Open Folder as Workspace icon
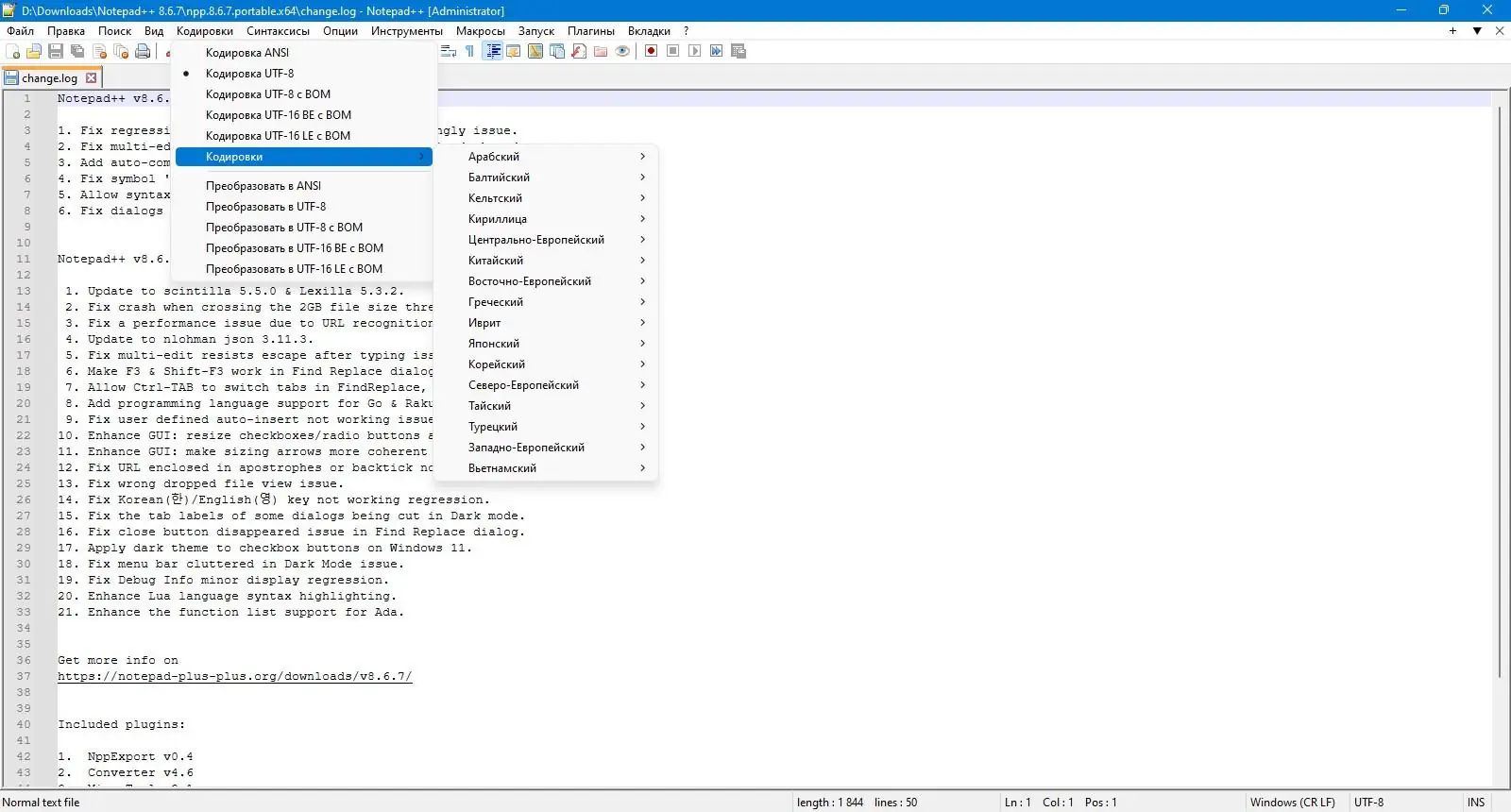 (x=601, y=51)
